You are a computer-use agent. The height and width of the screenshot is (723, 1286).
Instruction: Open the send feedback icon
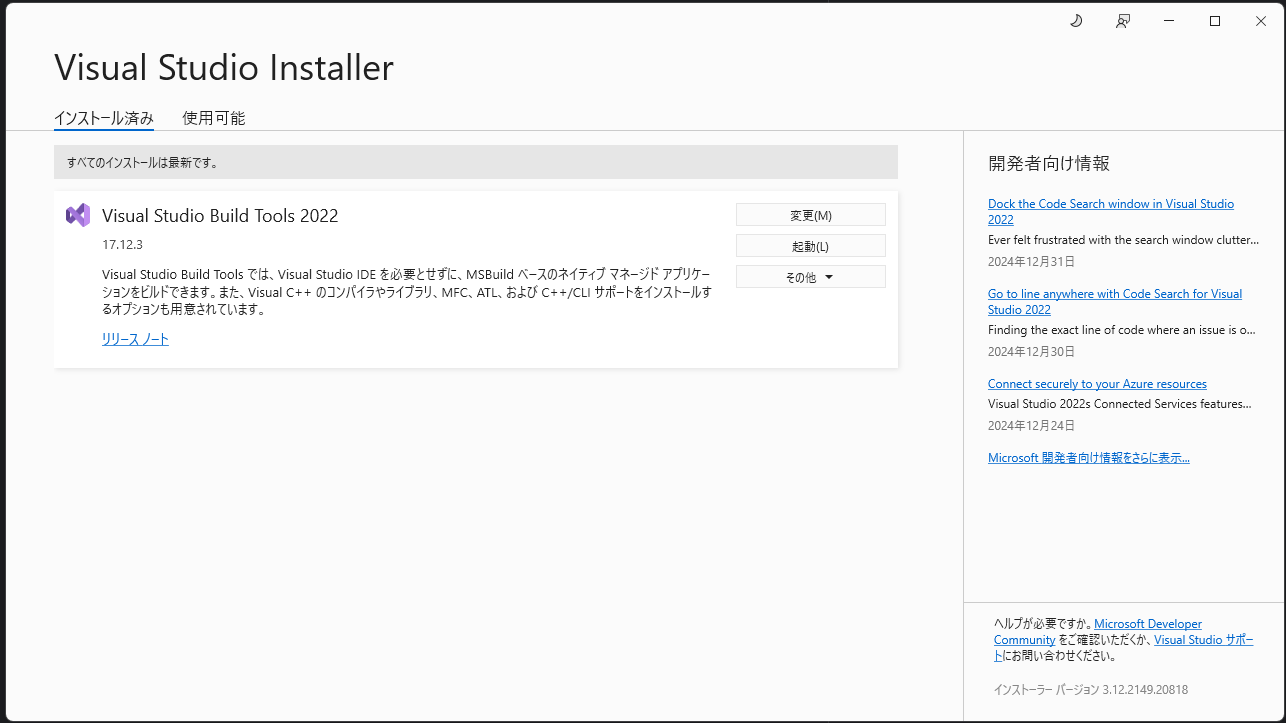(x=1123, y=21)
